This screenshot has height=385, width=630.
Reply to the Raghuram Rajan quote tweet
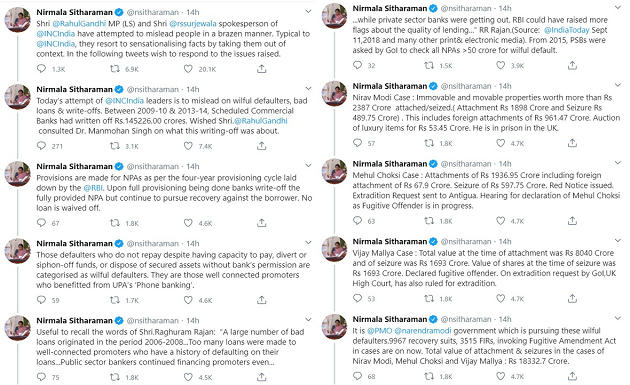coord(41,377)
